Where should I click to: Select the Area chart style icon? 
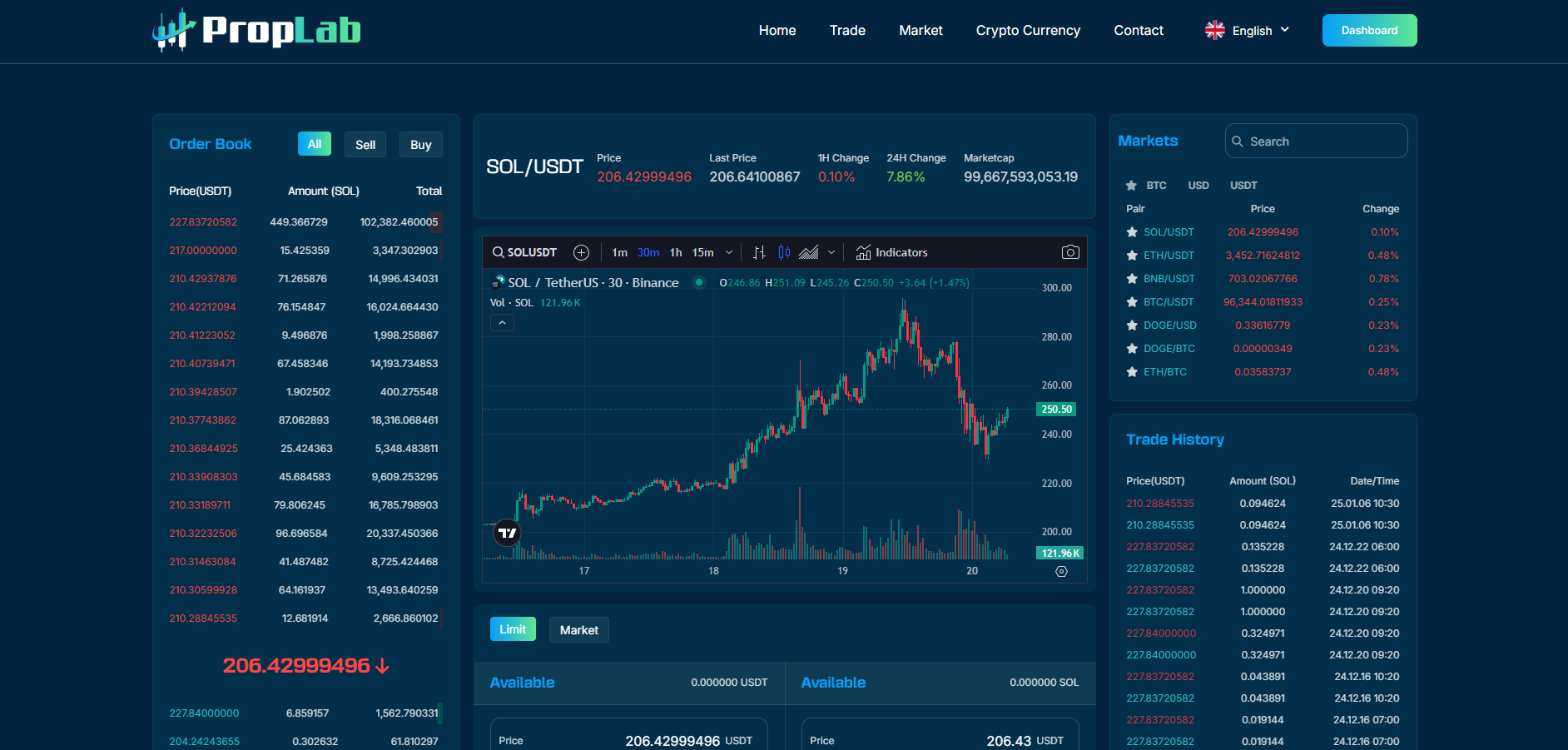808,252
